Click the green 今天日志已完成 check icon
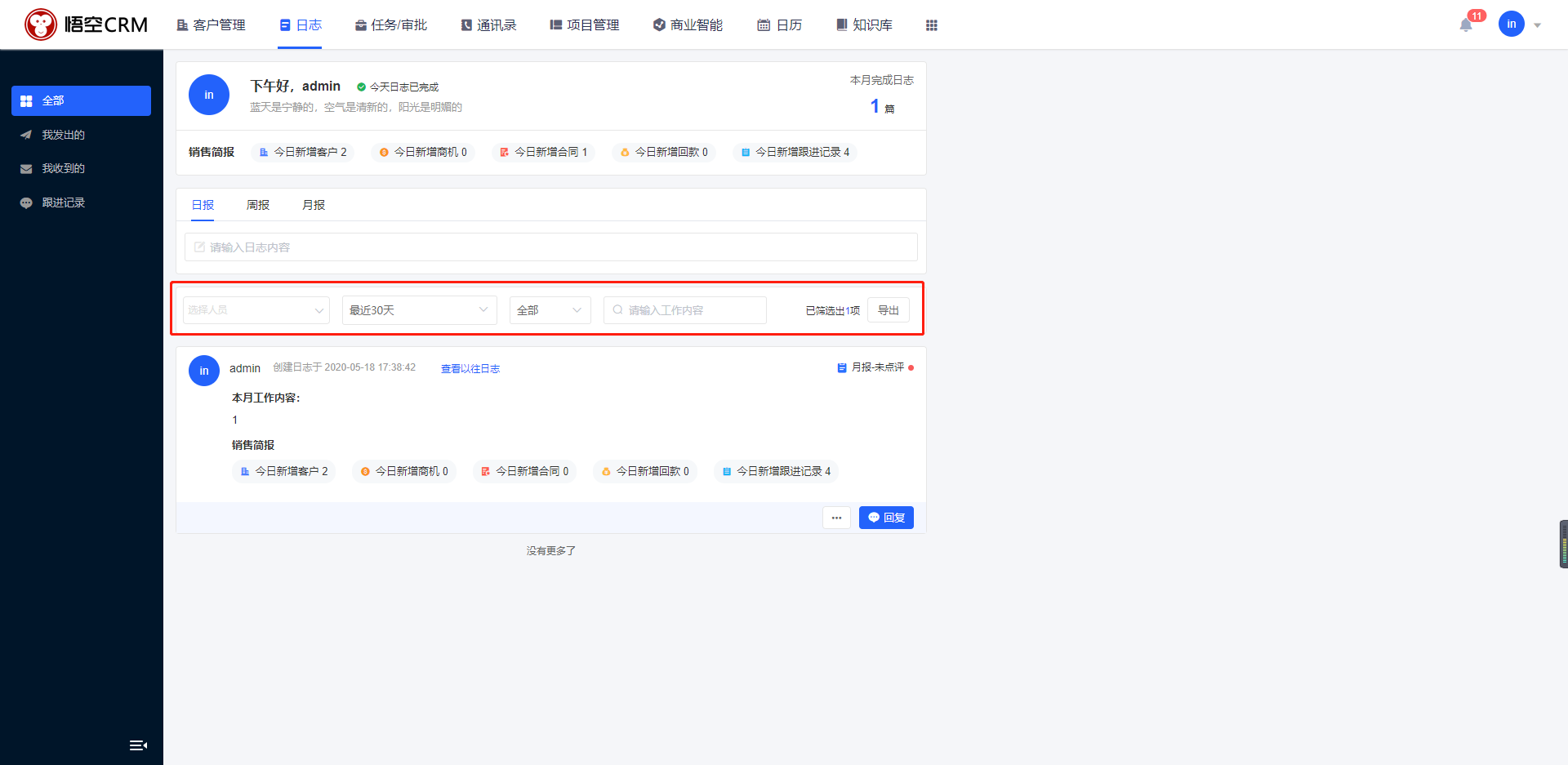 [x=361, y=87]
